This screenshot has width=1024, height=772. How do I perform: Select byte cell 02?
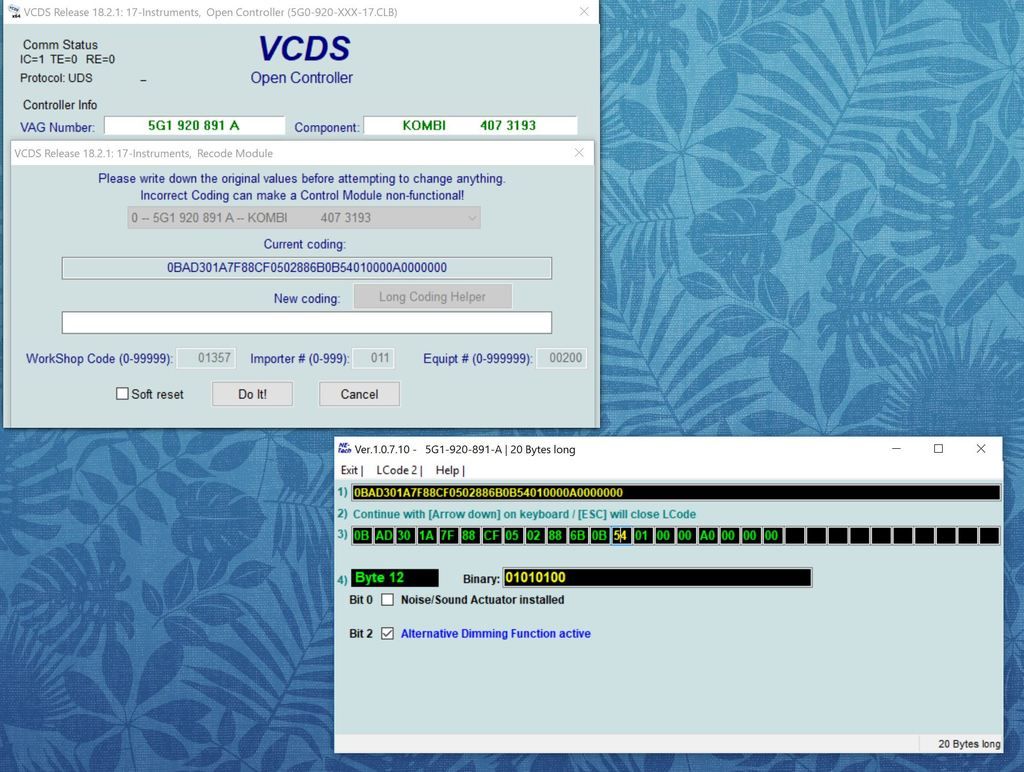(x=534, y=536)
